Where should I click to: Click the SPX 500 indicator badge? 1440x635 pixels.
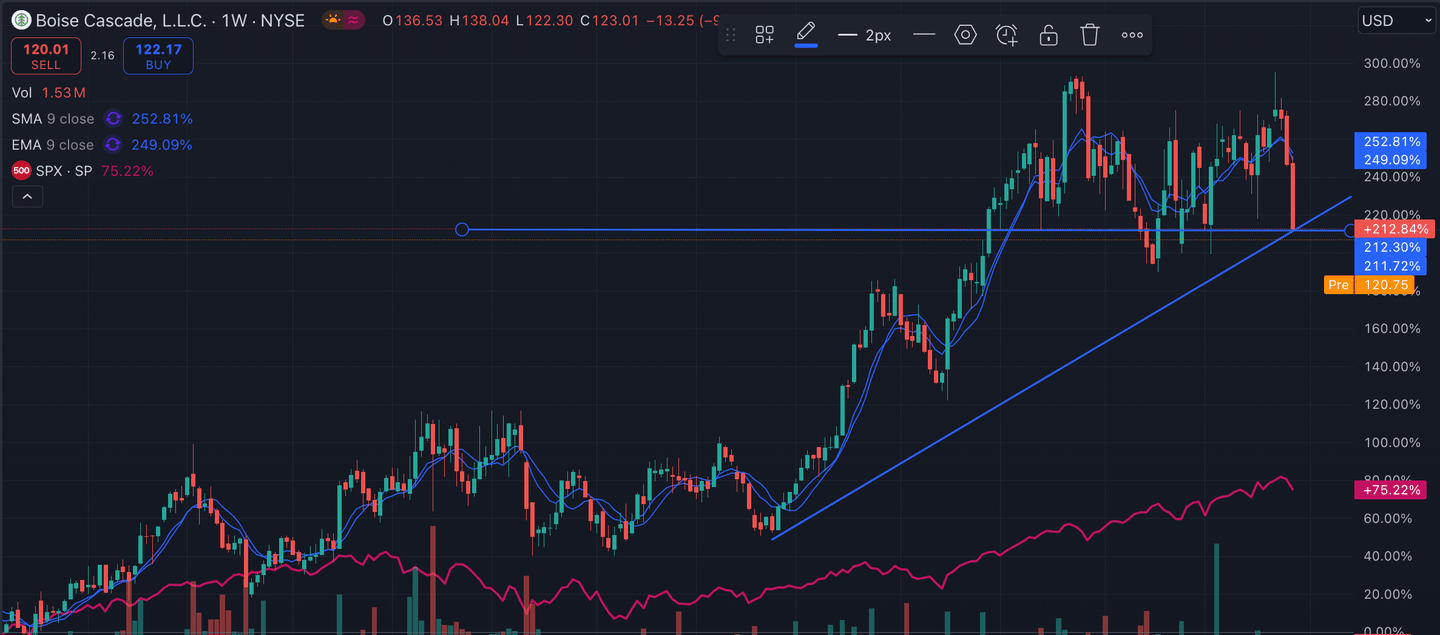[x=20, y=170]
